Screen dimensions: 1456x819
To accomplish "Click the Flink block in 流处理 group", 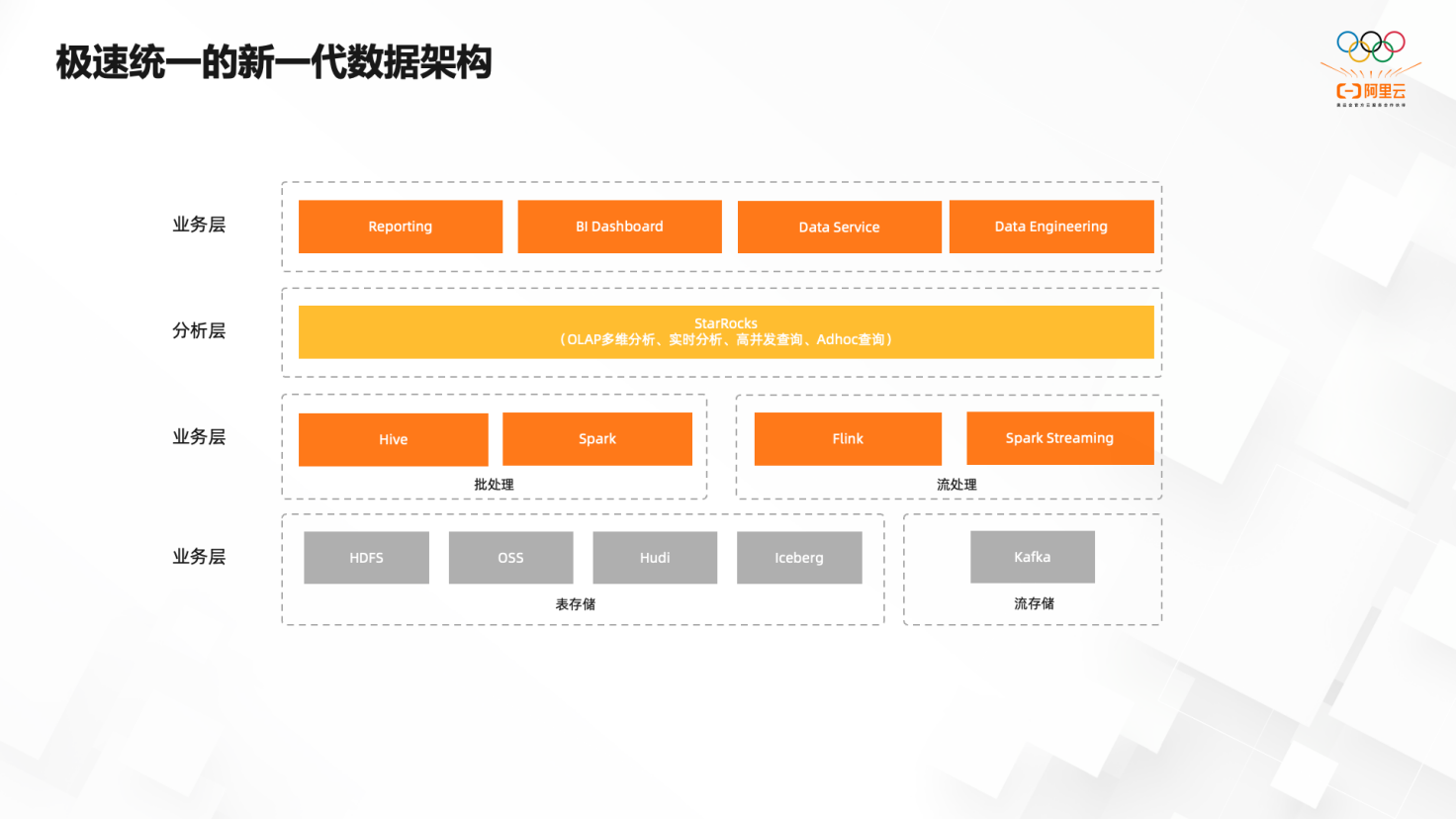I will pyautogui.click(x=847, y=438).
